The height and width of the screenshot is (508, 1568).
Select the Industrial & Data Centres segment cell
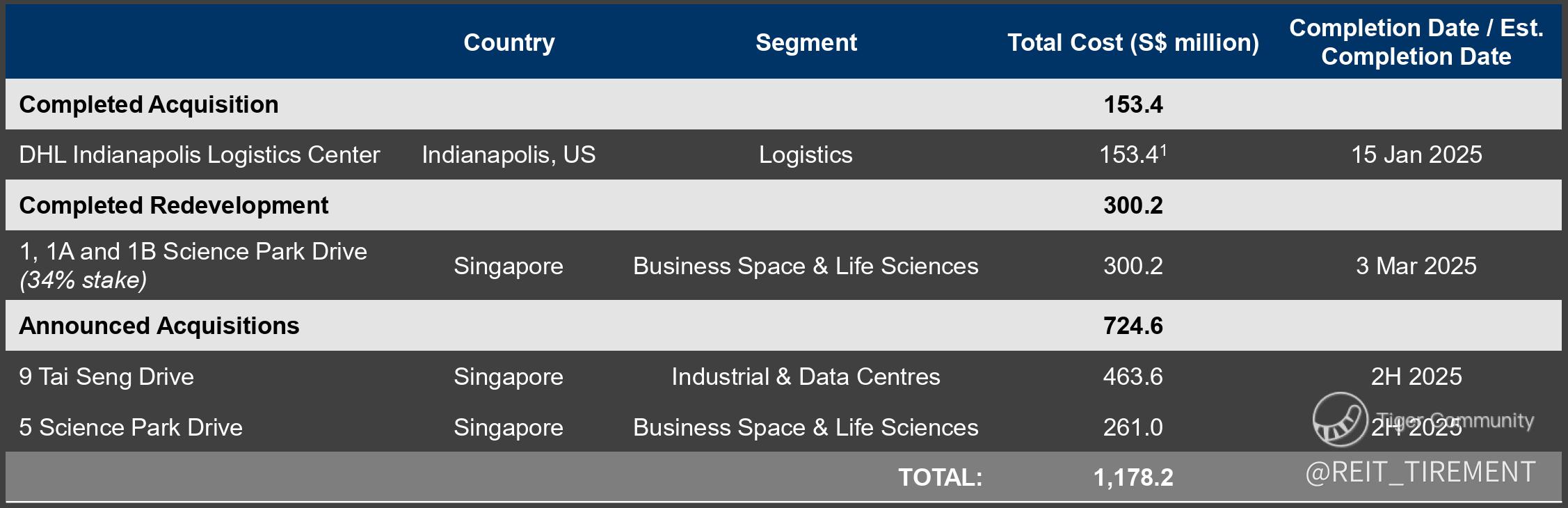[x=806, y=376]
